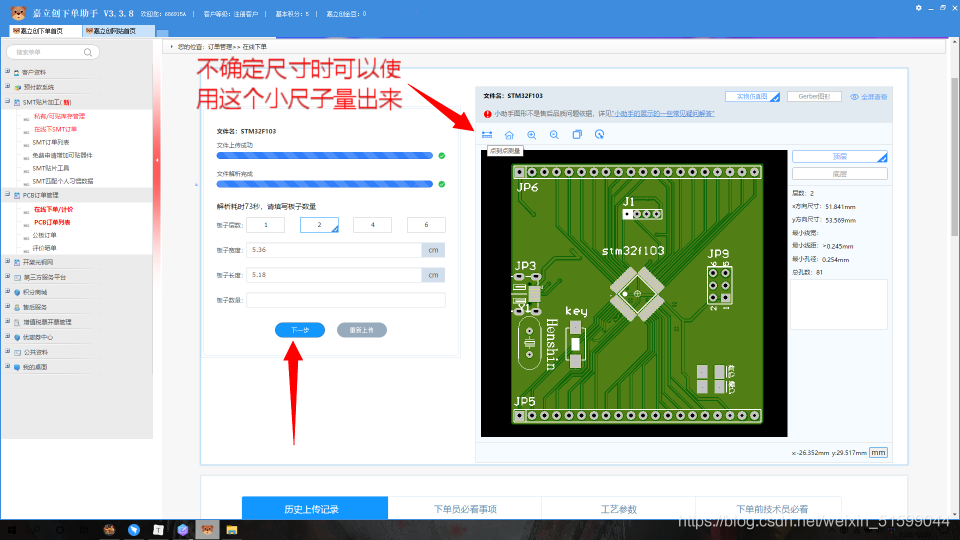Viewport: 960px width, 540px height.
Task: Click the 优惠券中心 sidebar icon
Action: 17,337
